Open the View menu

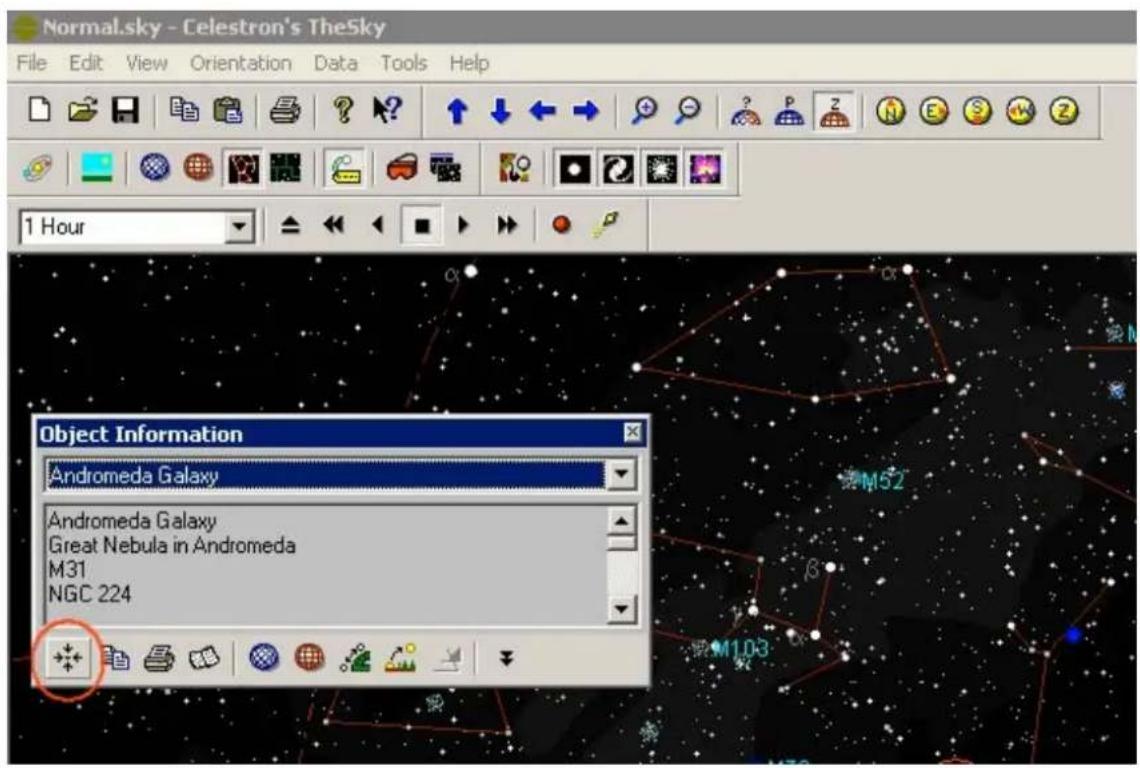pyautogui.click(x=146, y=63)
